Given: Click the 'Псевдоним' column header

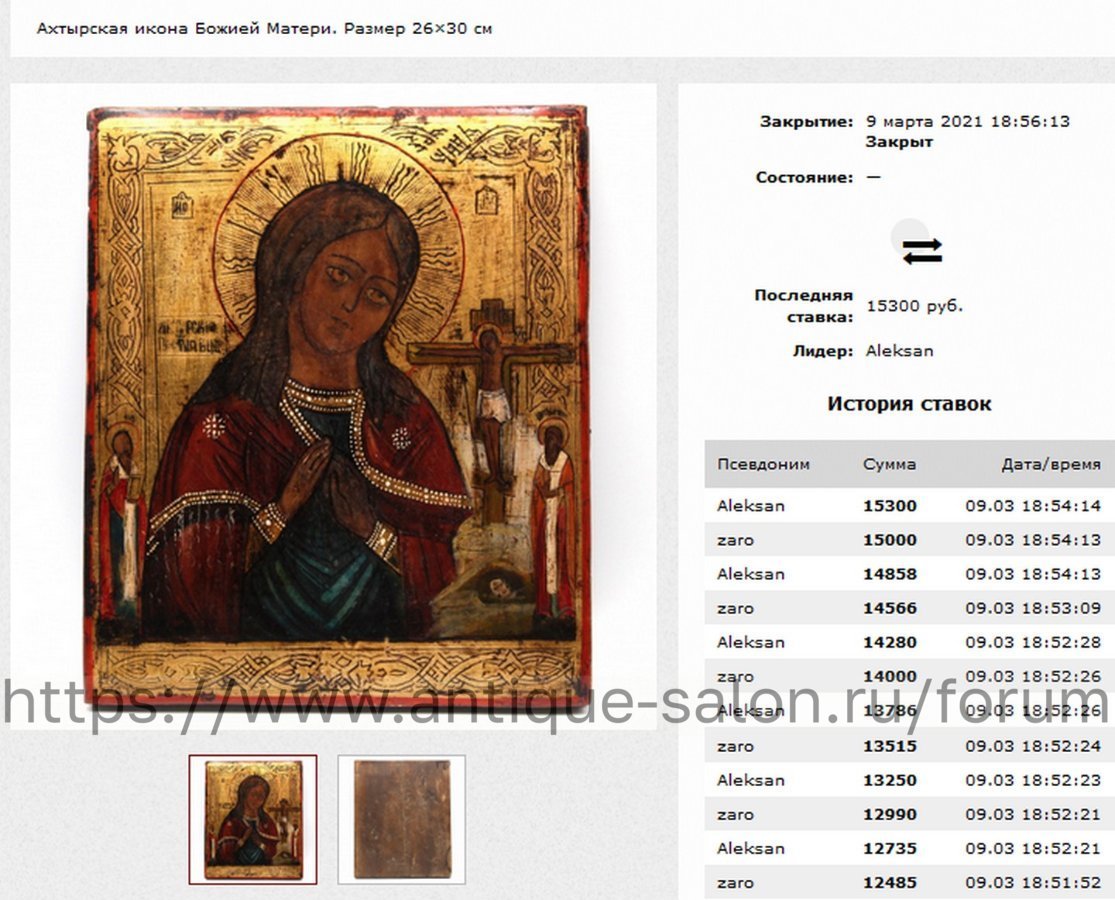Looking at the screenshot, I should pos(763,464).
